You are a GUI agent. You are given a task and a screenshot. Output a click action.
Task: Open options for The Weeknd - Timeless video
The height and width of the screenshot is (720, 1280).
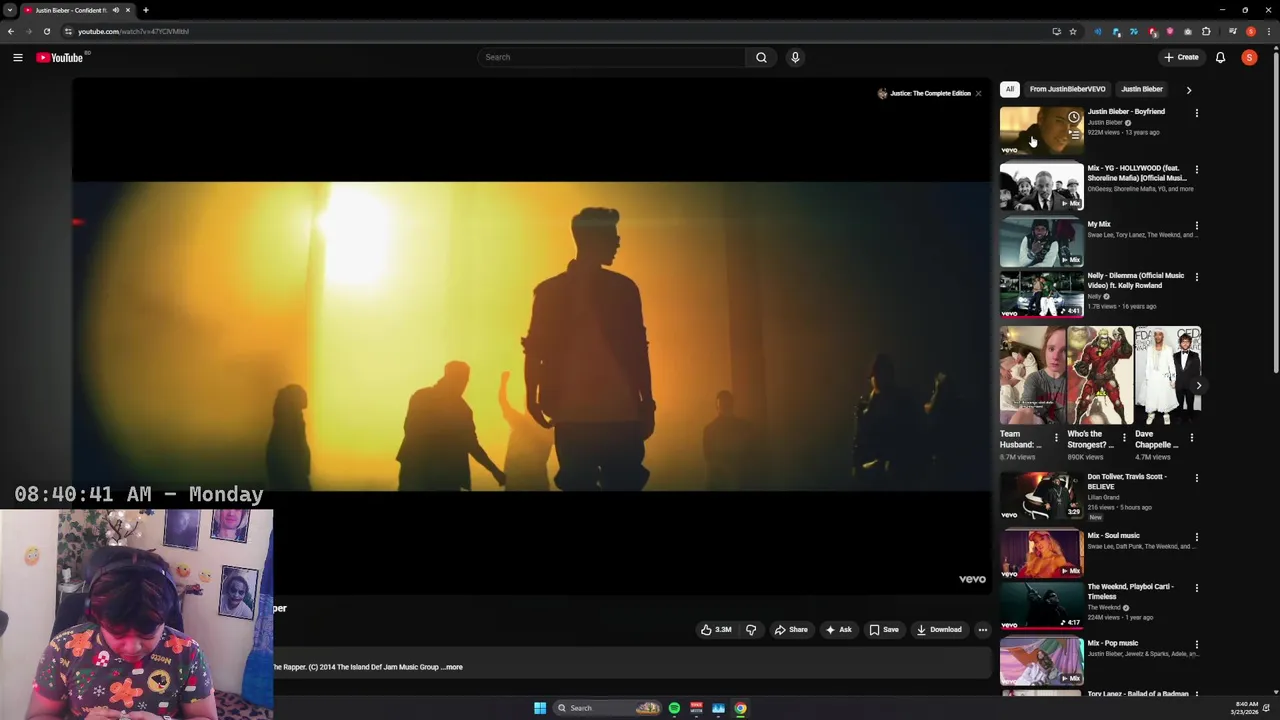pos(1196,588)
